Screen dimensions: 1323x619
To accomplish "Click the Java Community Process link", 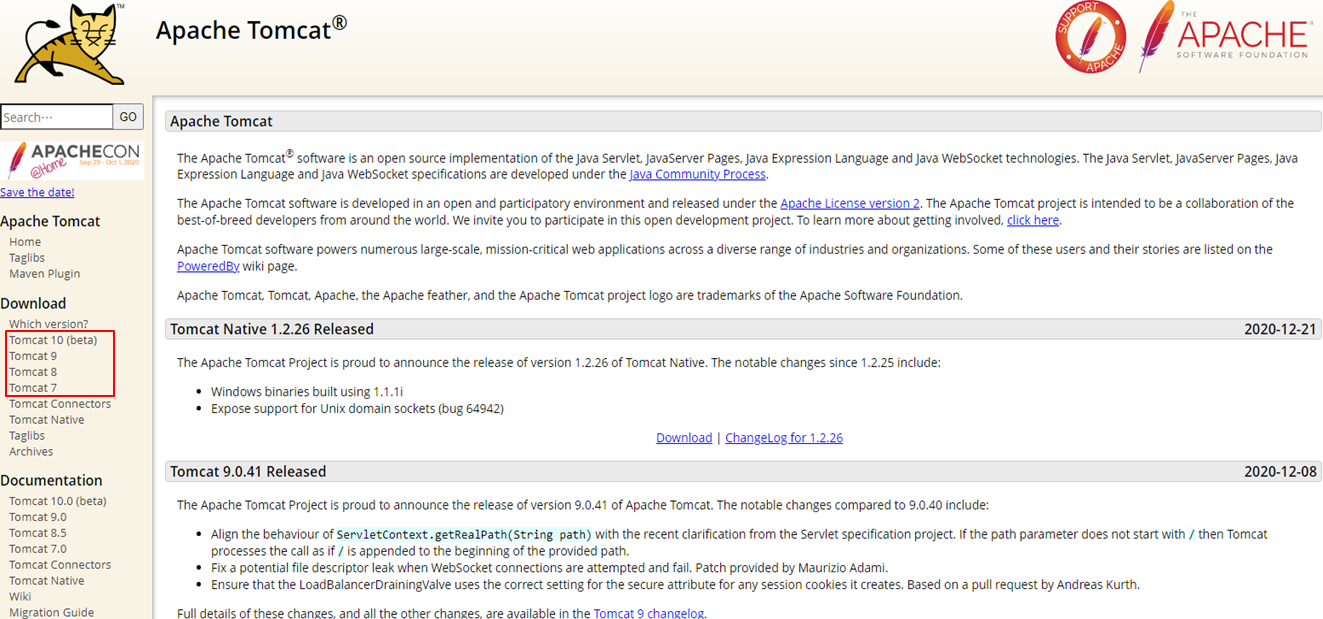I will (697, 174).
